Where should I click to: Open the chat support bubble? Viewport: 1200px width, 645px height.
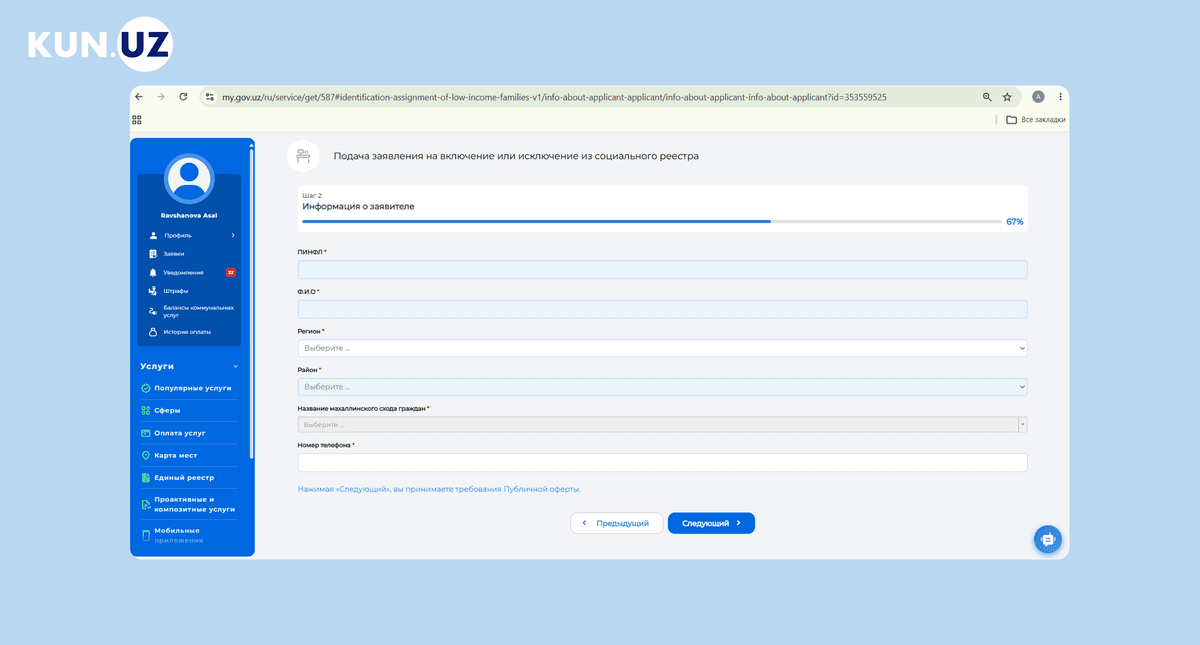(1047, 539)
